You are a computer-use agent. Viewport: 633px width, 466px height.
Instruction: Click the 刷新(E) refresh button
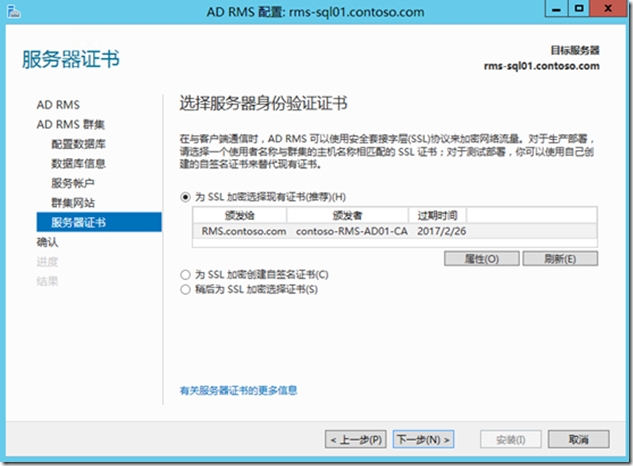[x=560, y=258]
